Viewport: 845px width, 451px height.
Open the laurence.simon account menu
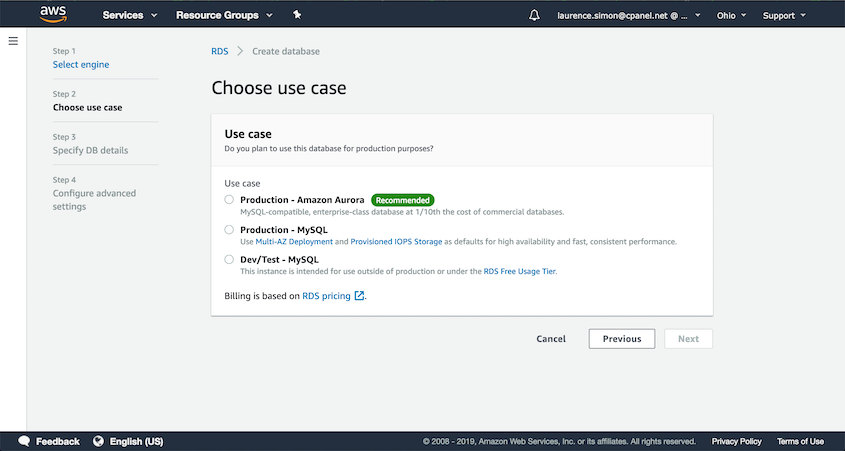pos(629,16)
